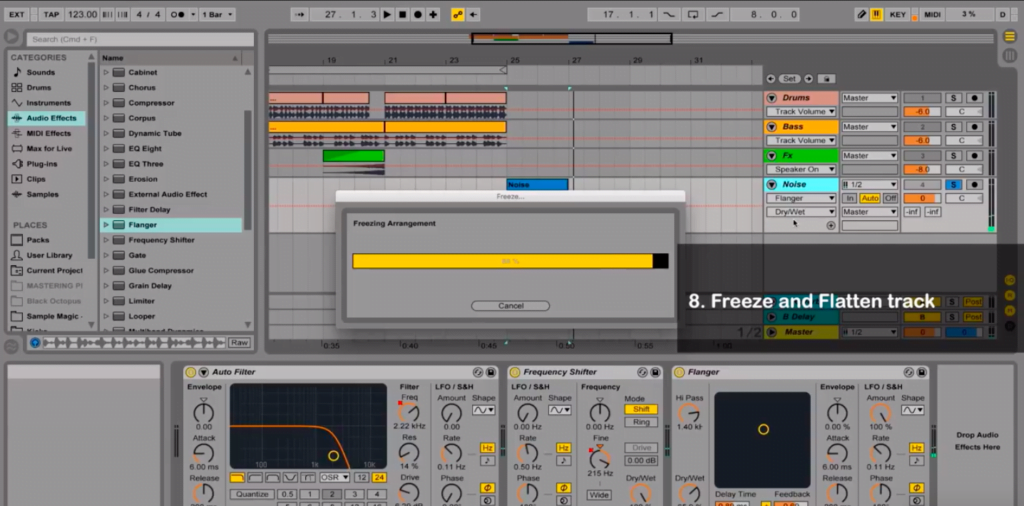
Task: Open Key Map Mode
Action: point(898,14)
